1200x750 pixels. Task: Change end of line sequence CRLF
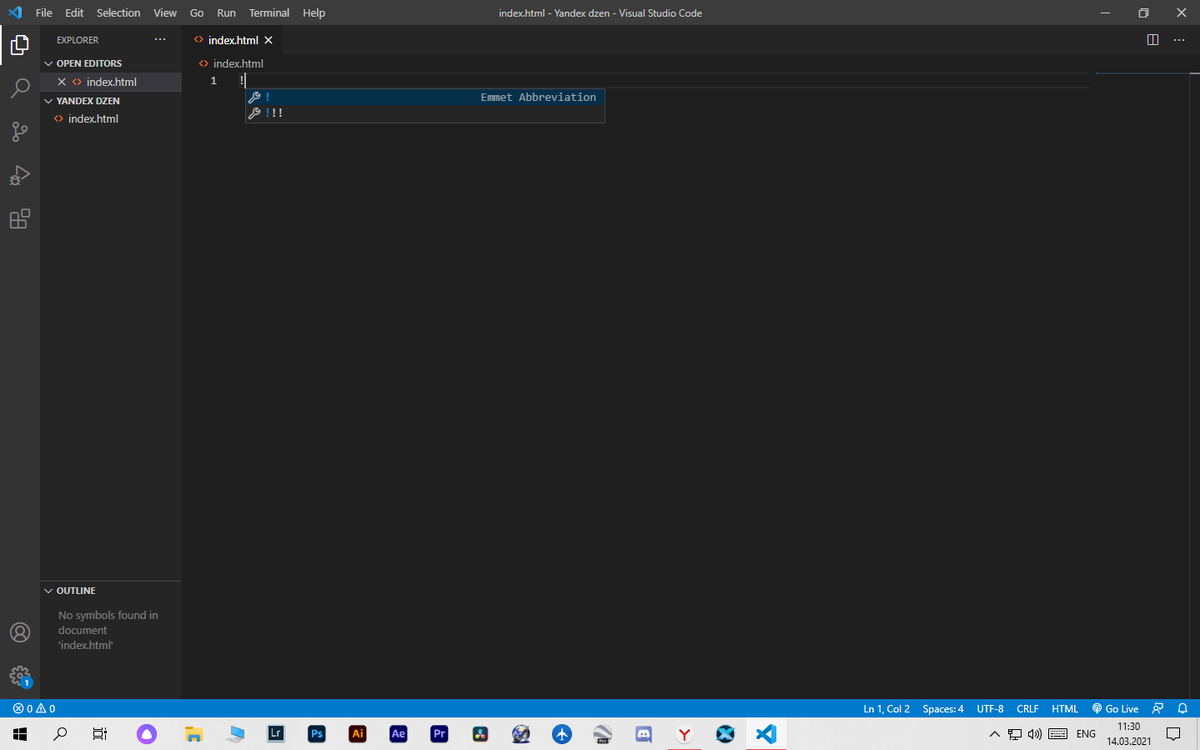pos(1028,708)
